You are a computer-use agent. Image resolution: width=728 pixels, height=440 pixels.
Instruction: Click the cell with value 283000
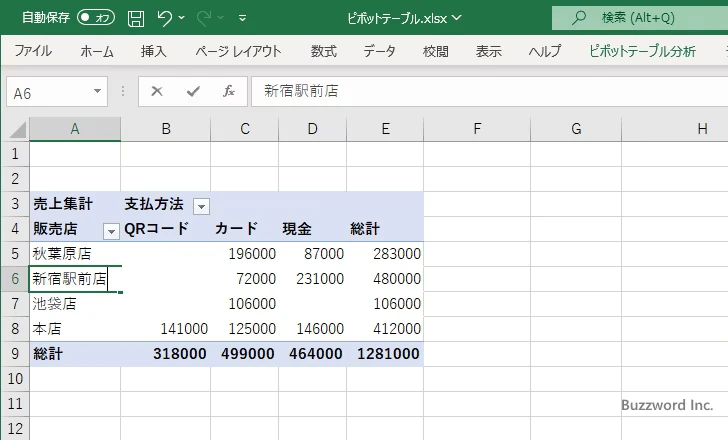point(385,253)
